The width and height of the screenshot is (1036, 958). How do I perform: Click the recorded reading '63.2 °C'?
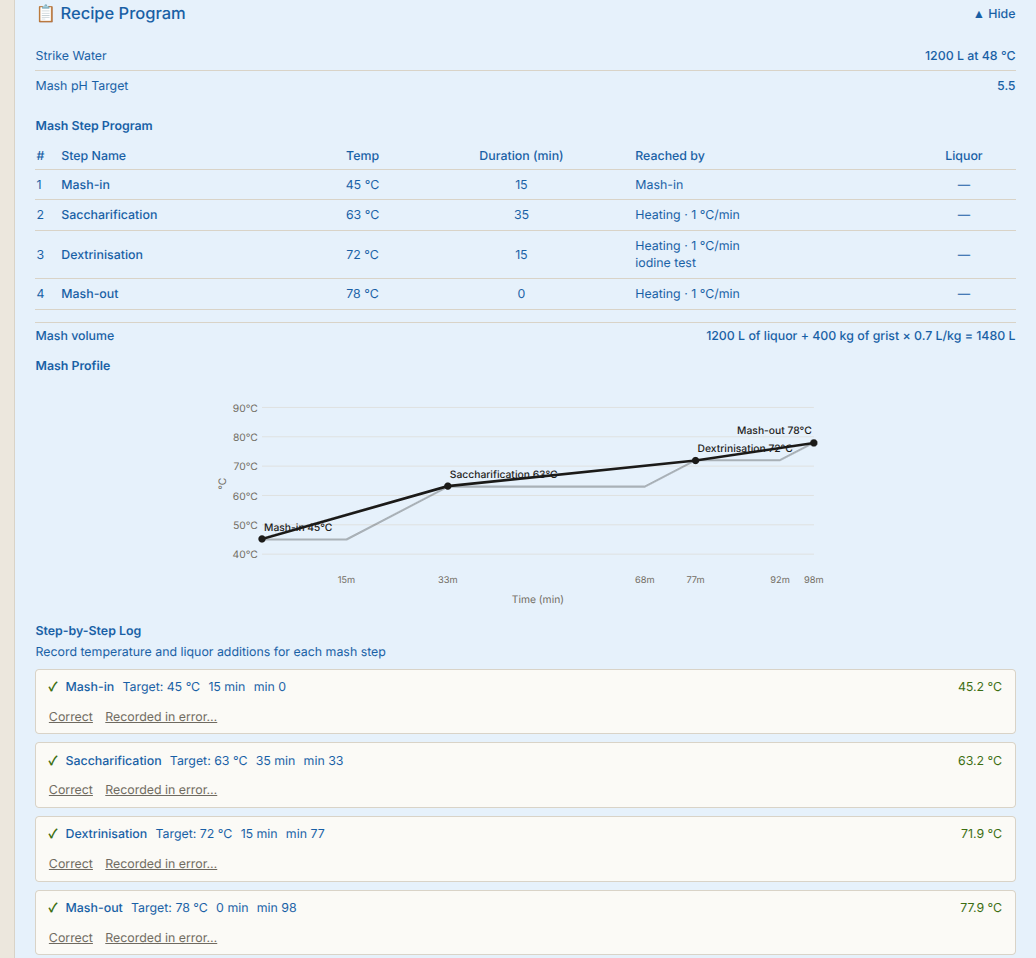980,761
